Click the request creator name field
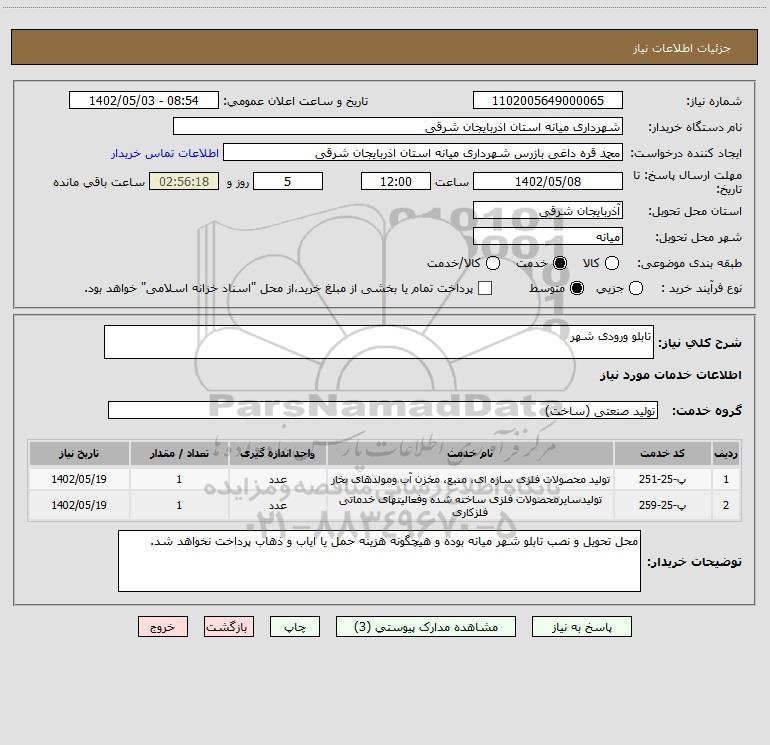Image resolution: width=770 pixels, height=745 pixels. click(x=423, y=153)
